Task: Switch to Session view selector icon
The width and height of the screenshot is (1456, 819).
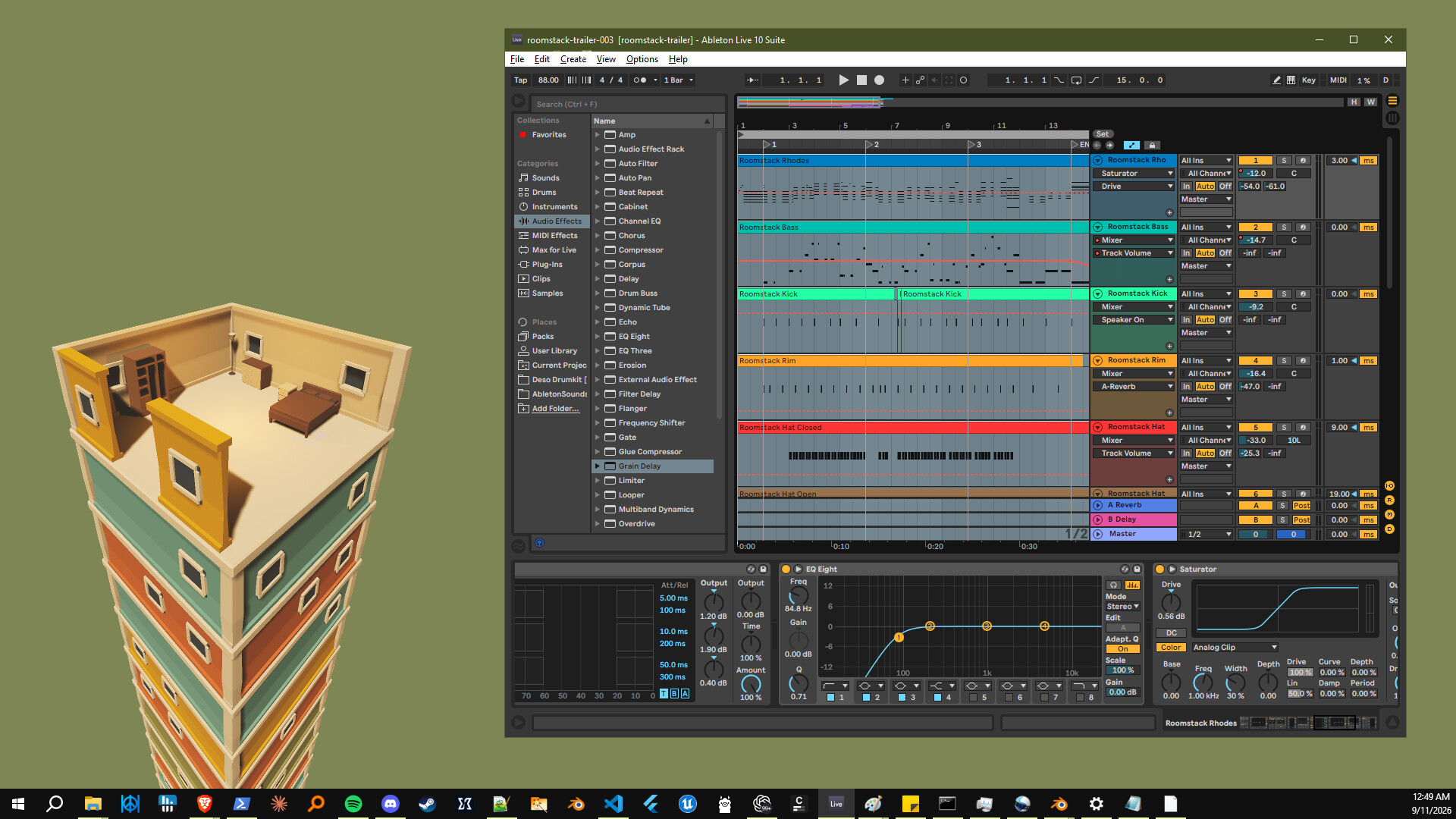Action: coord(1392,118)
